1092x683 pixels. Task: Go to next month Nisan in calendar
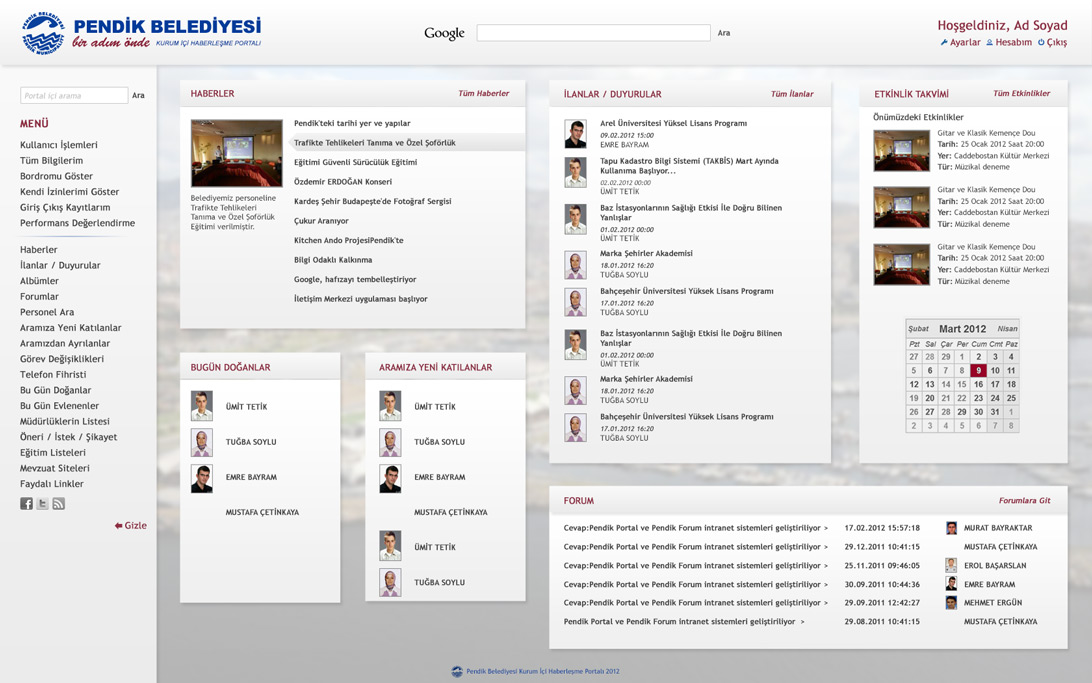(x=1007, y=329)
